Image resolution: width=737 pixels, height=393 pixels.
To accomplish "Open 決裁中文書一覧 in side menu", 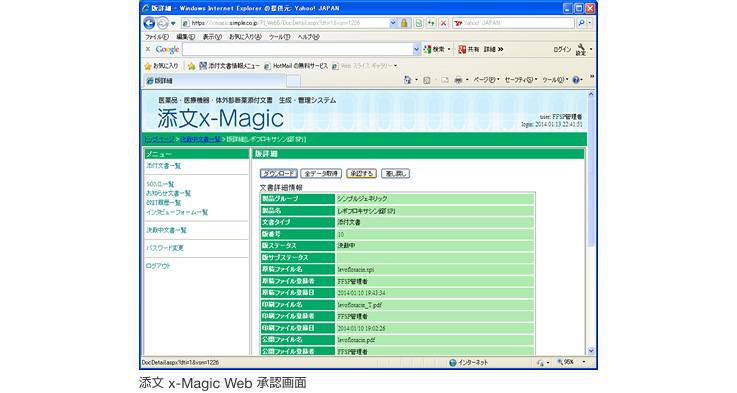I will pos(166,230).
